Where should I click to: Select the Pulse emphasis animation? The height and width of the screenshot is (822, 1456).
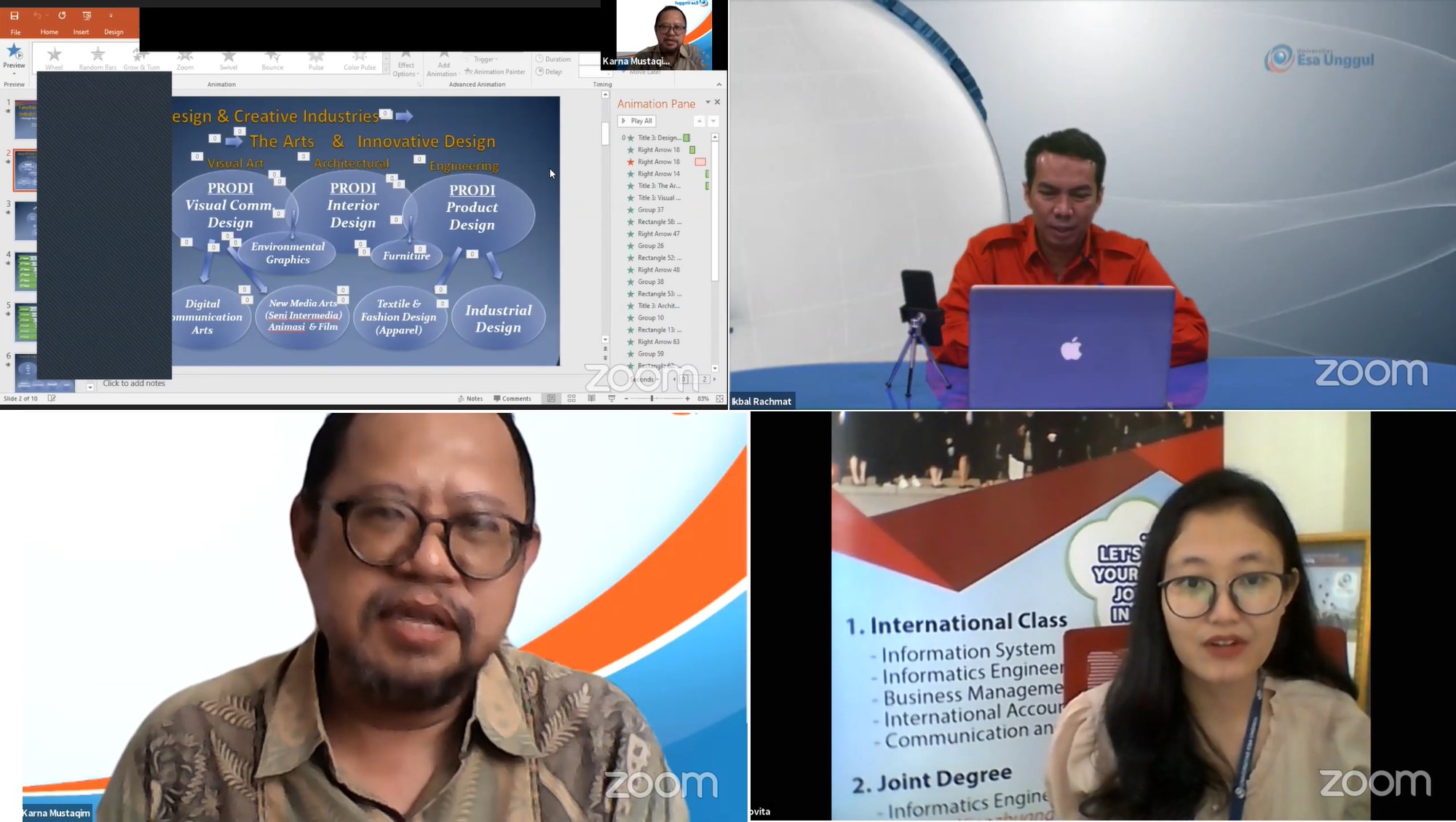316,60
